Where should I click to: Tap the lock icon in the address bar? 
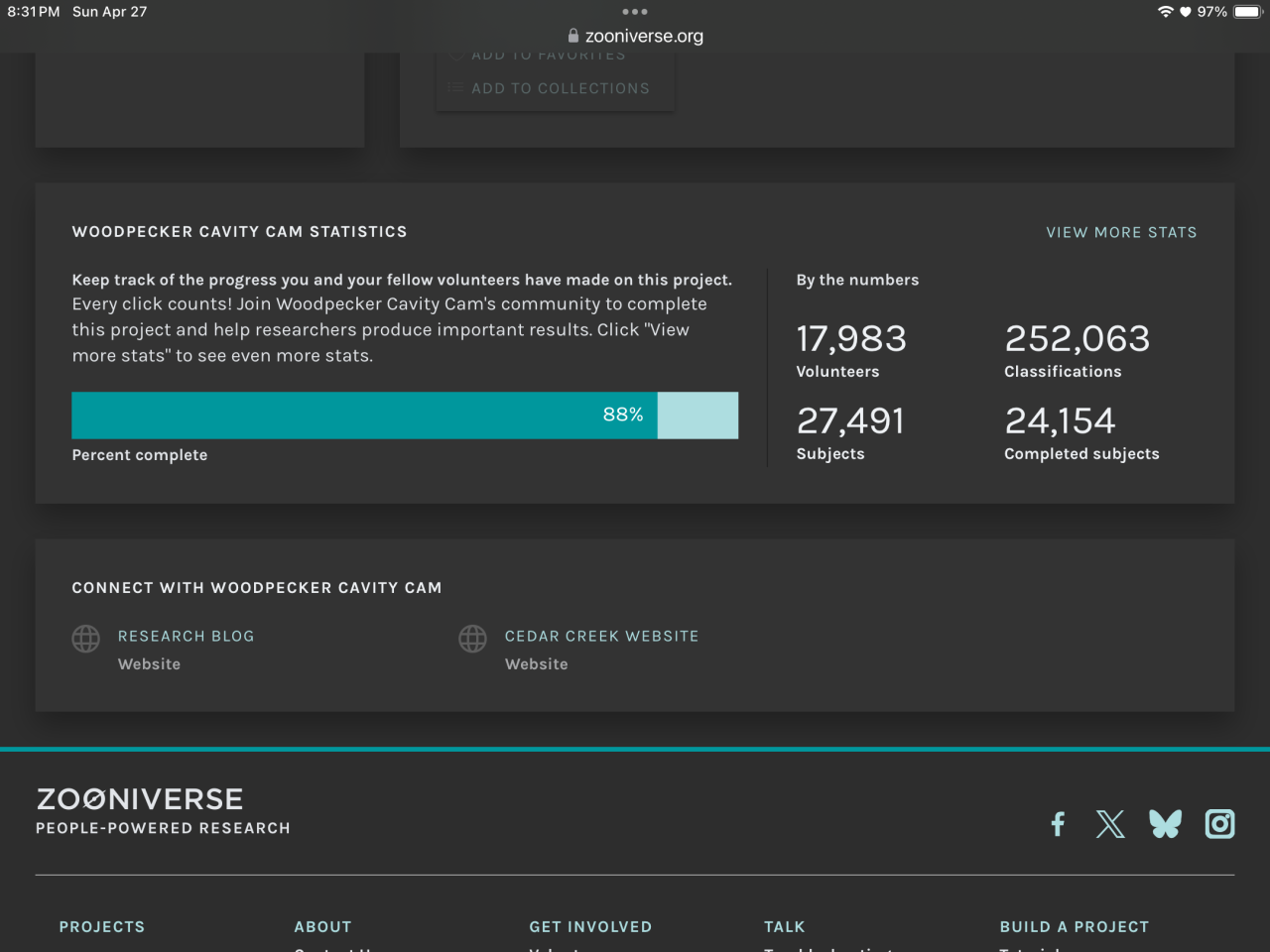point(572,36)
